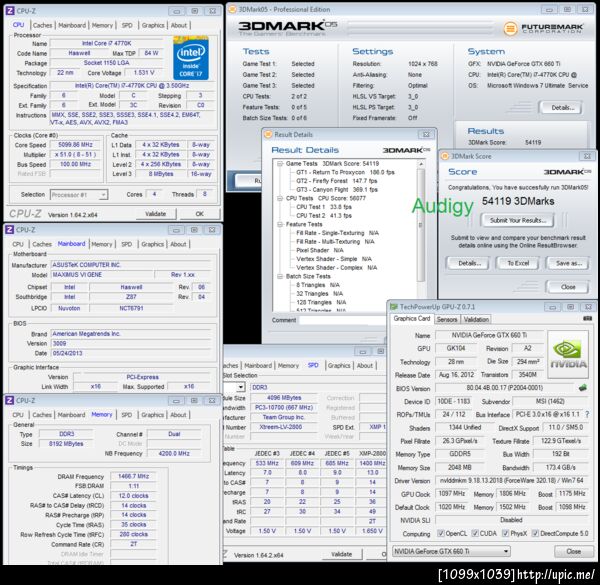
Task: Click To Excel in the 3DMark Score dialog
Action: point(518,263)
